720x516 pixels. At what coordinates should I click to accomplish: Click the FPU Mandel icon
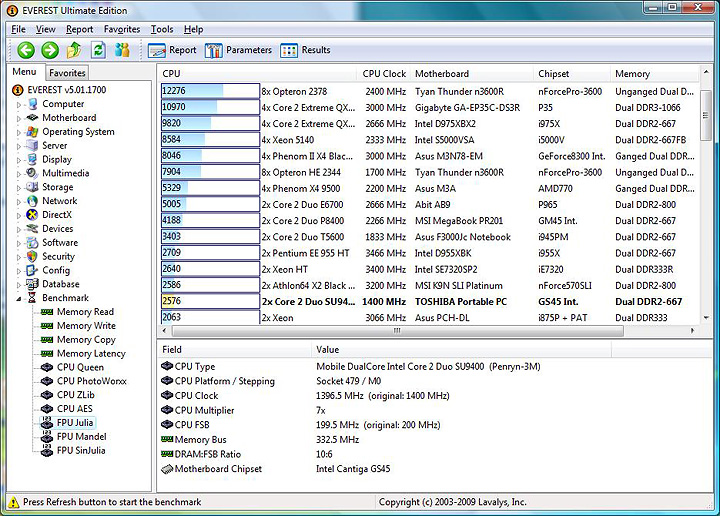pyautogui.click(x=47, y=436)
